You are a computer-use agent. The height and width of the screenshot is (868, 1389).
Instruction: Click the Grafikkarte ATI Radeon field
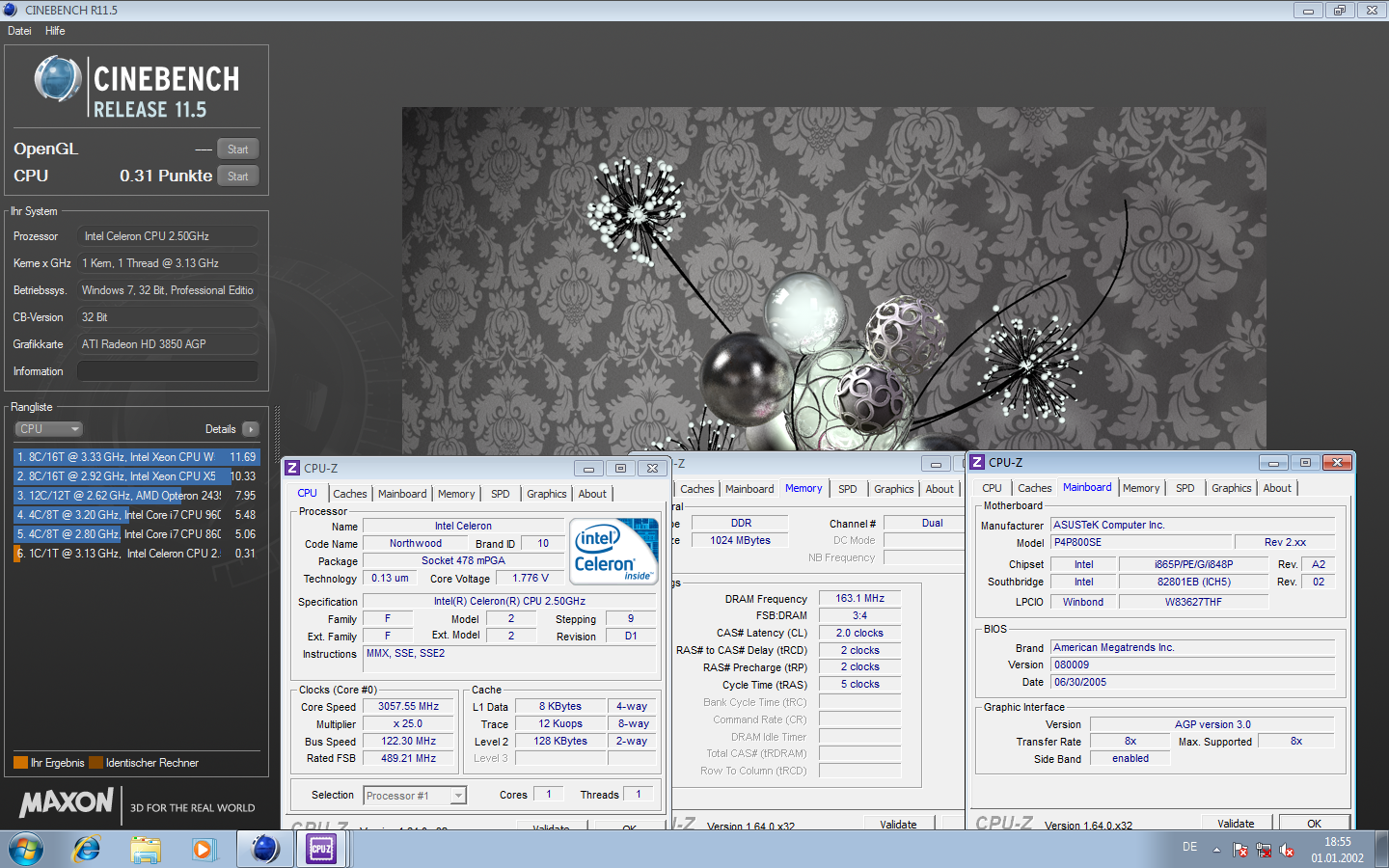click(x=168, y=344)
